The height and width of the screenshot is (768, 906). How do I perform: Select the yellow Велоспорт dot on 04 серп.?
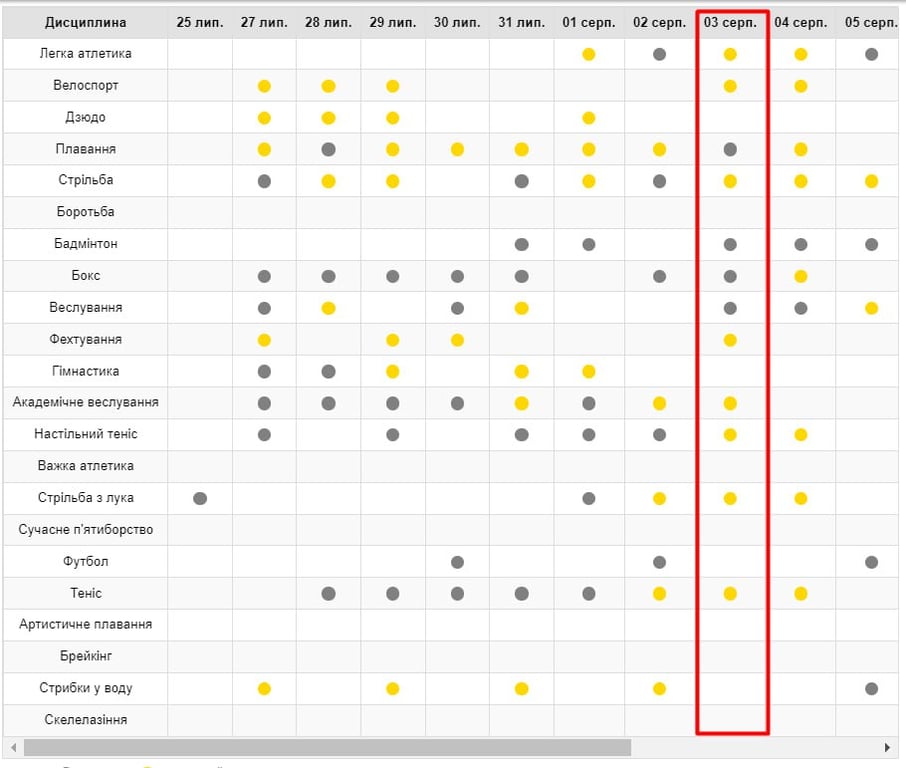pyautogui.click(x=801, y=86)
